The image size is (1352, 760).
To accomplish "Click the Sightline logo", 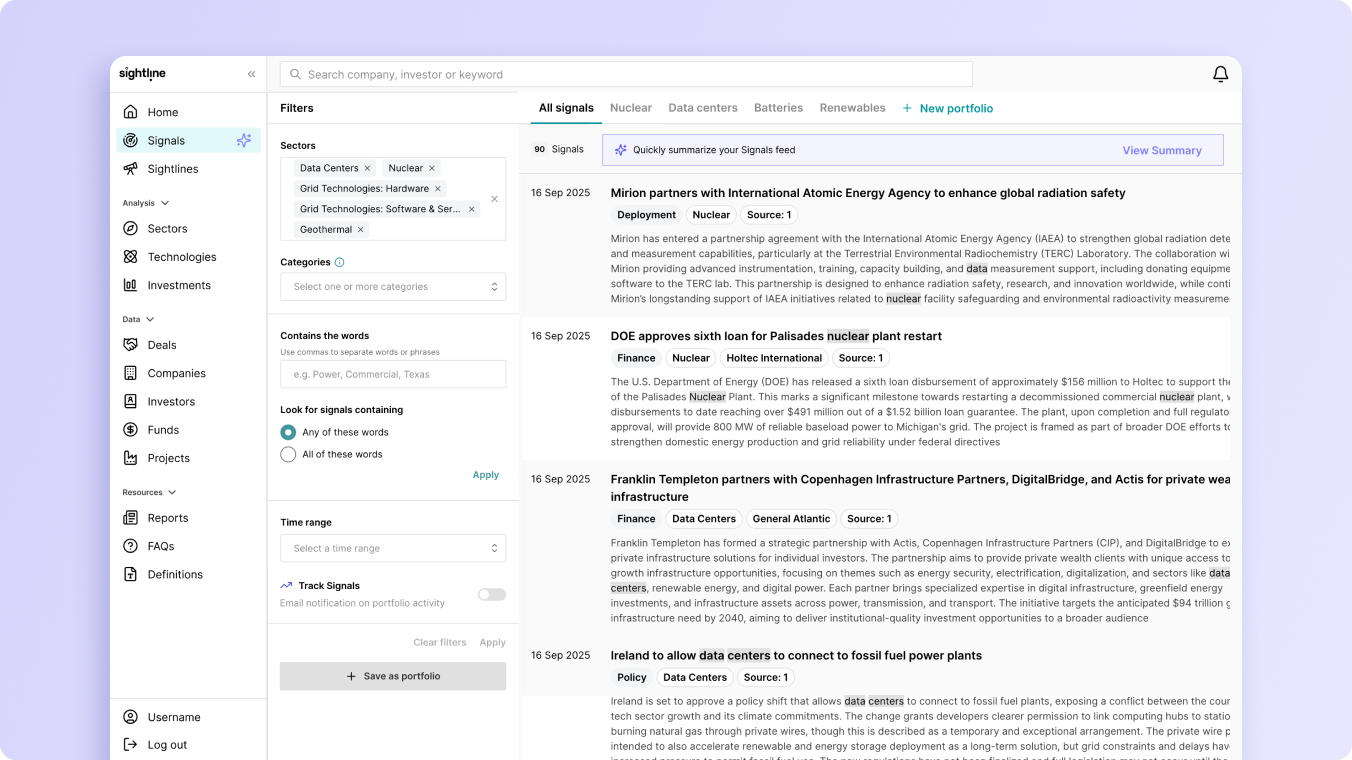I will click(x=143, y=74).
